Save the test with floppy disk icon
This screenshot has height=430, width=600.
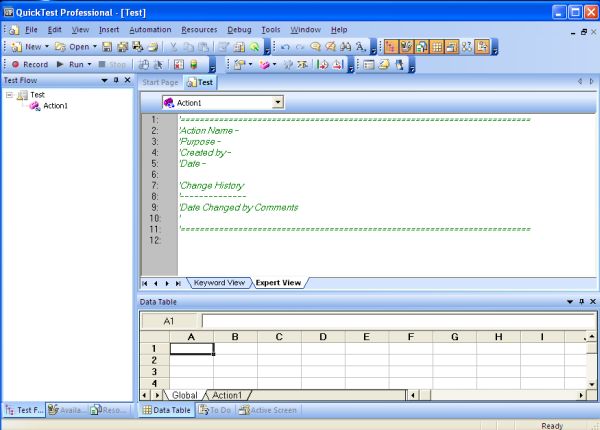pyautogui.click(x=107, y=47)
